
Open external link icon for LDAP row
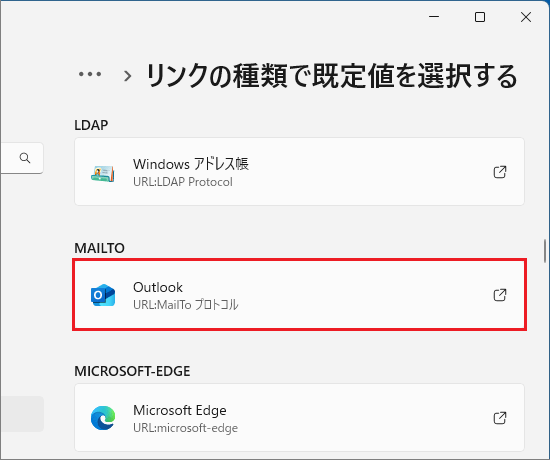pos(500,172)
